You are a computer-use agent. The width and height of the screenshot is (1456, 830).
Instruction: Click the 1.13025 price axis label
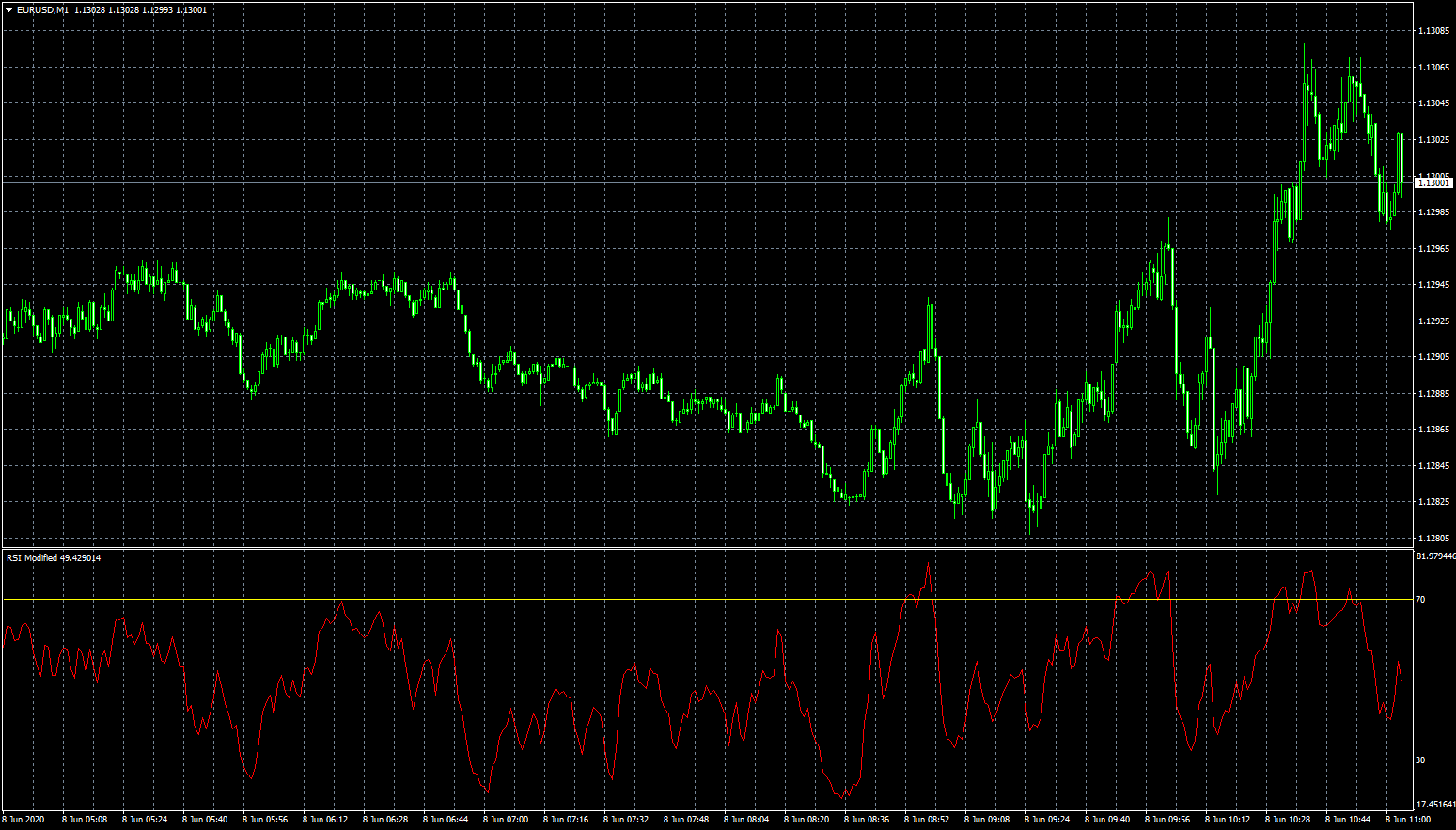tap(1433, 140)
